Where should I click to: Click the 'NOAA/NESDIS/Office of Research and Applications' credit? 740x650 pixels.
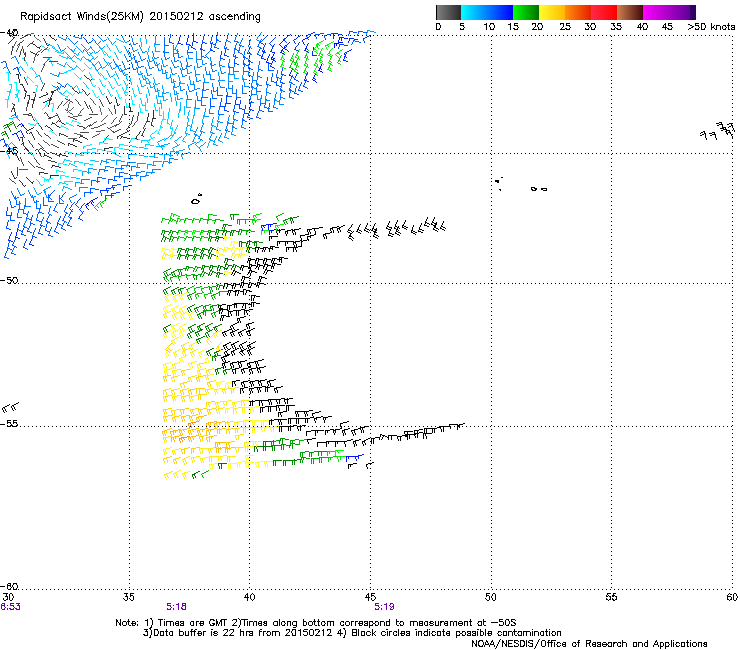click(589, 644)
